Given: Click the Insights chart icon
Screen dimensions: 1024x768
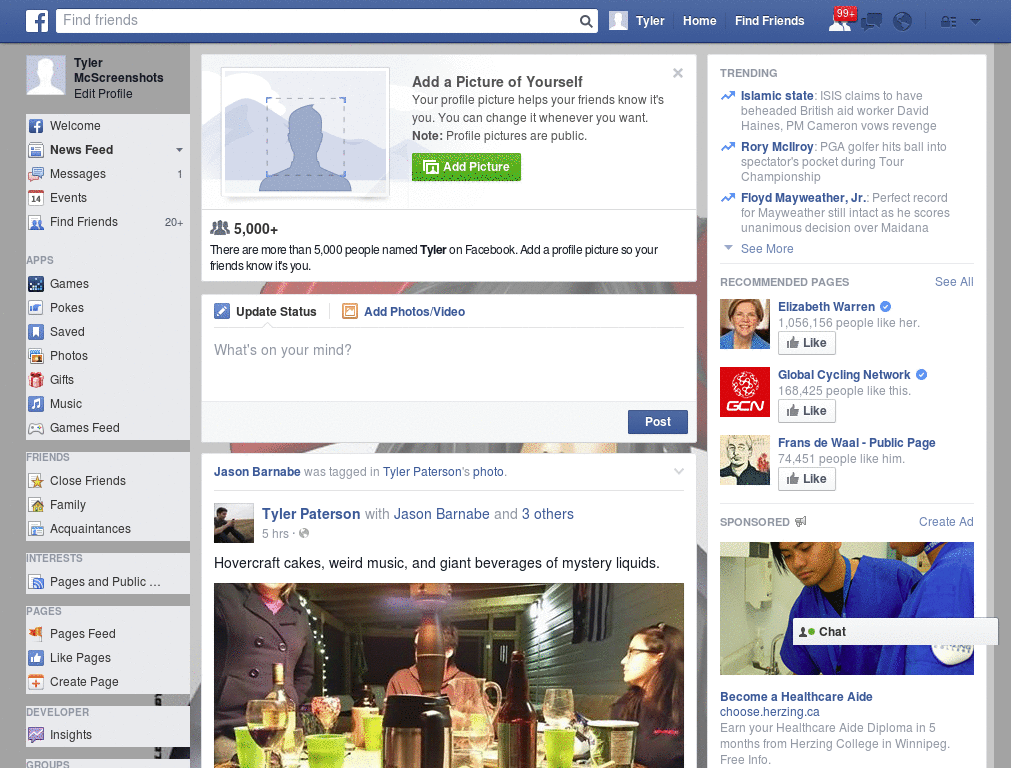Looking at the screenshot, I should point(36,735).
